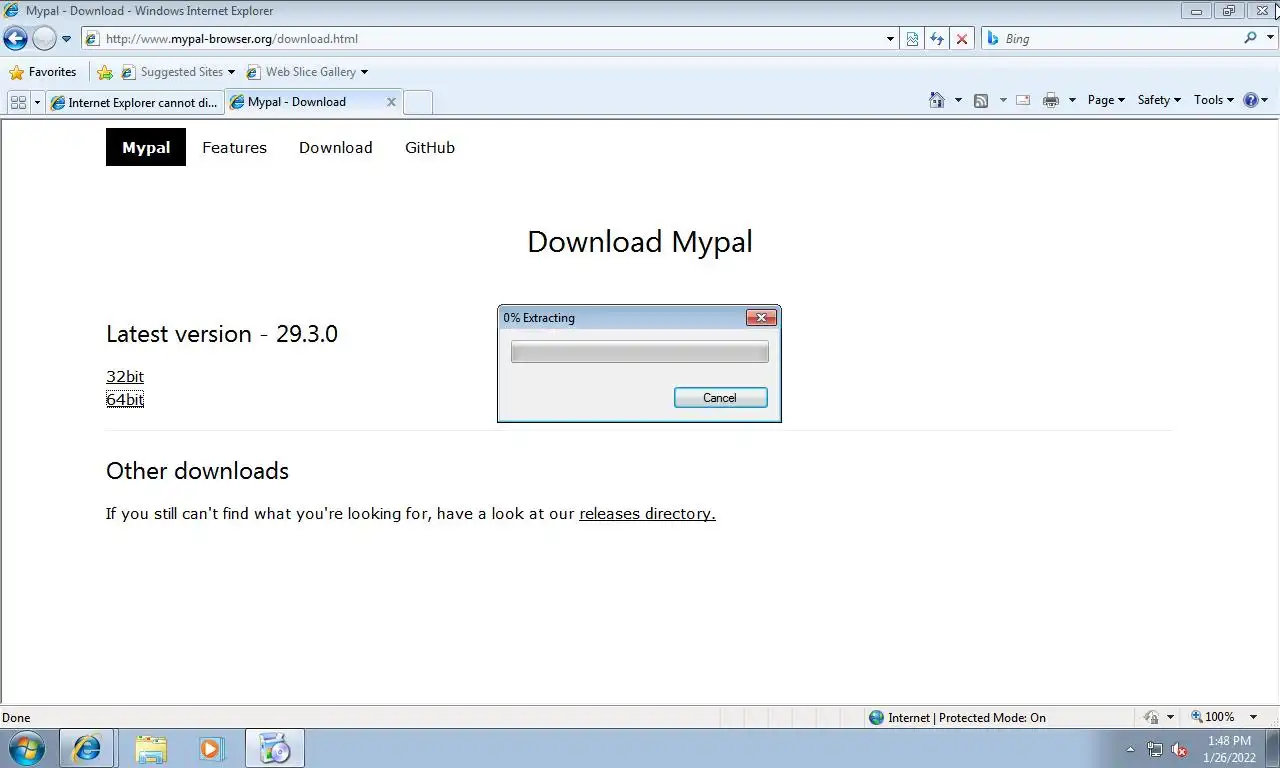Open Help with blue question mark icon
The height and width of the screenshot is (768, 1280).
point(1250,100)
